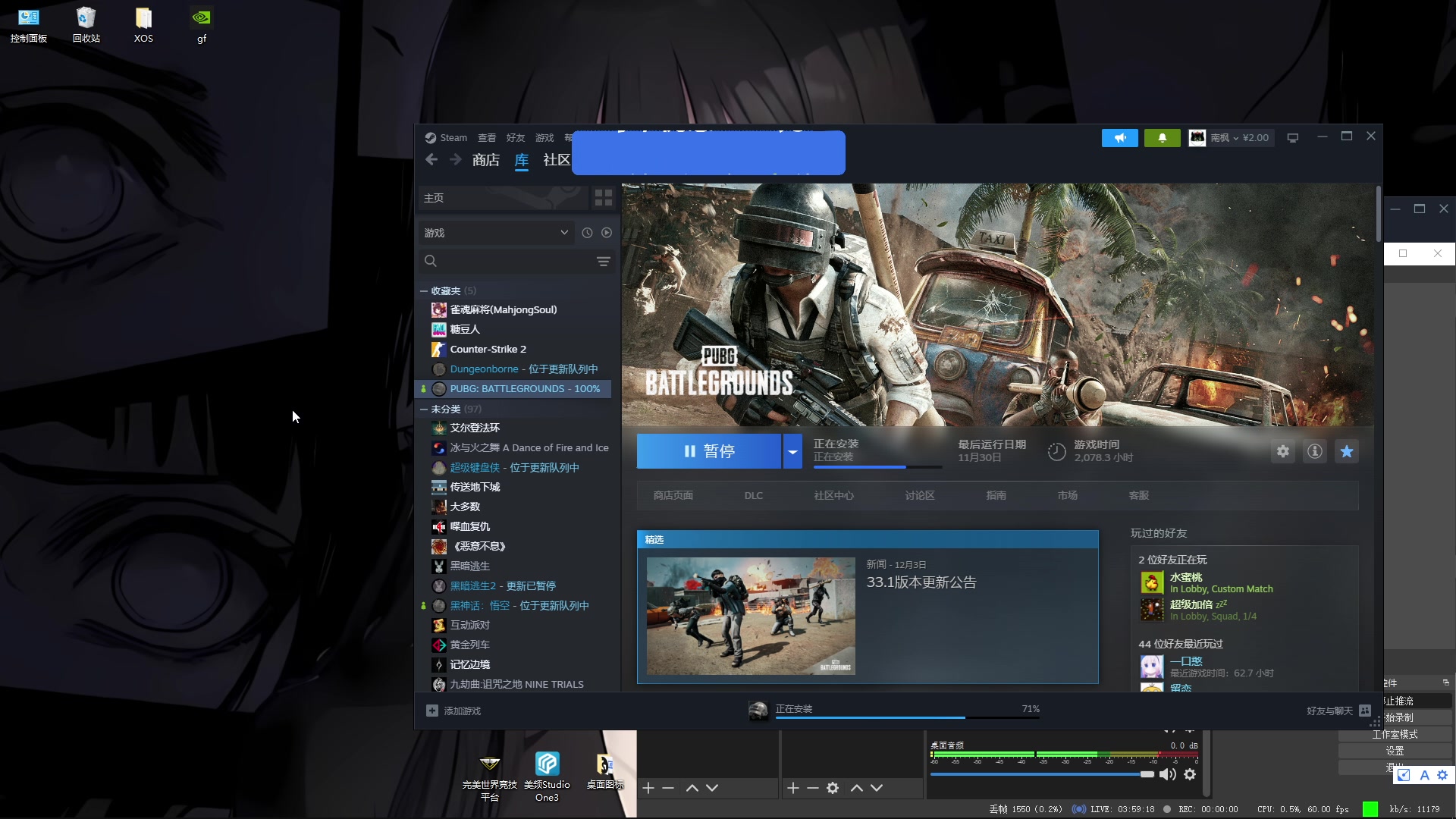Open friend 水蜜桃 profile entry
Viewport: 1456px width, 819px height.
click(x=1207, y=582)
